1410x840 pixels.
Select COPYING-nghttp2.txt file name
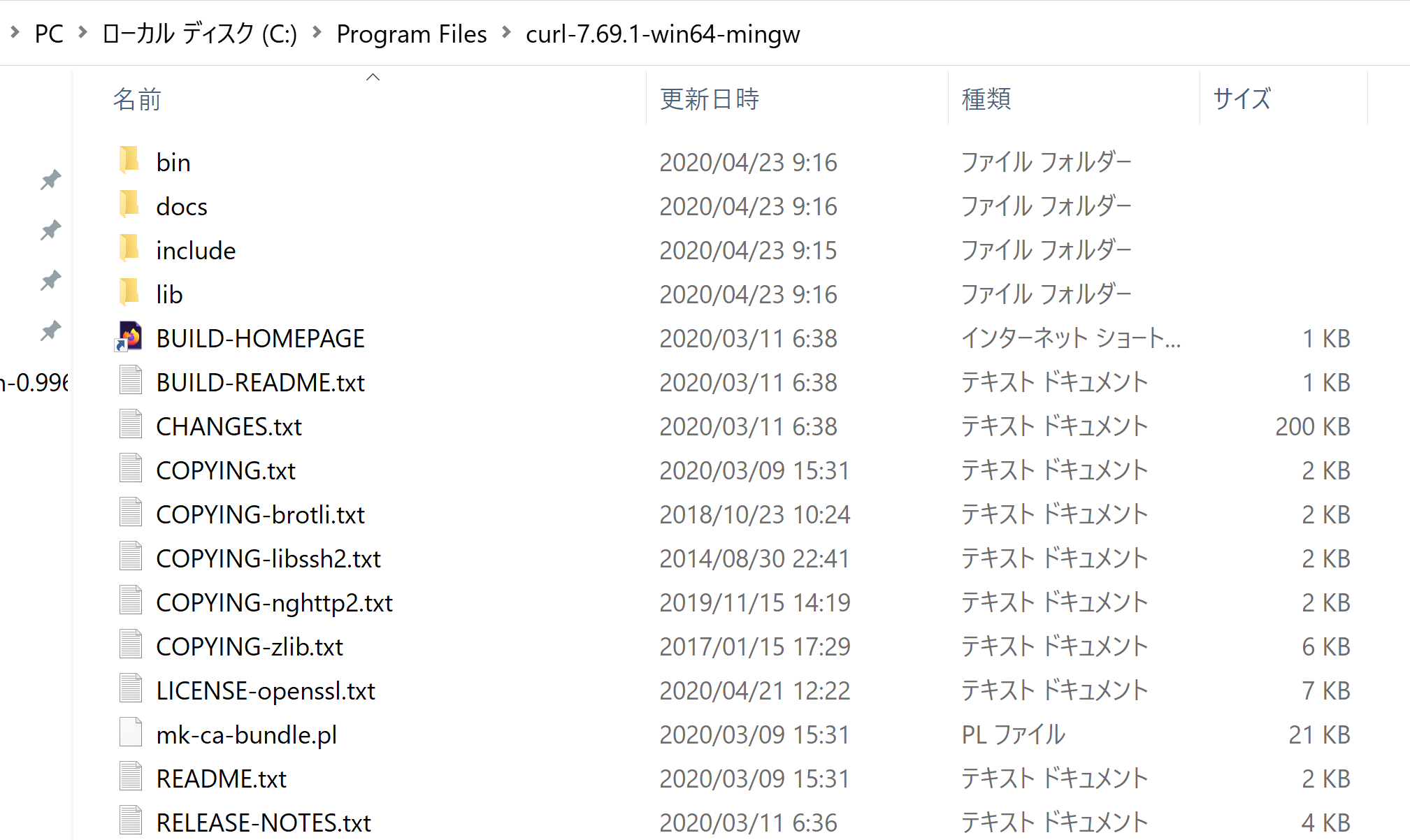coord(274,602)
